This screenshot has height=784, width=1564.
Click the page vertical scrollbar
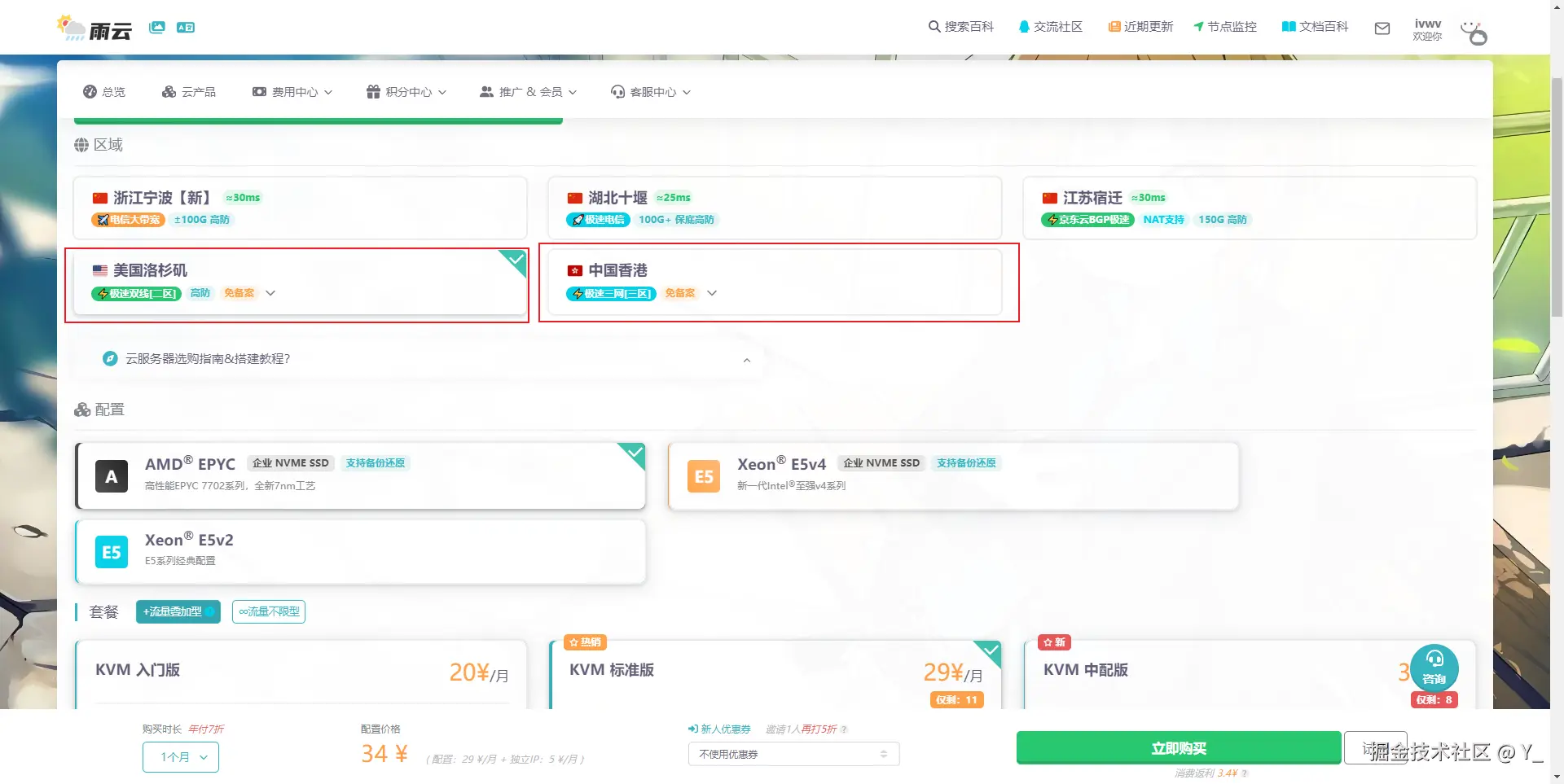point(1557,195)
